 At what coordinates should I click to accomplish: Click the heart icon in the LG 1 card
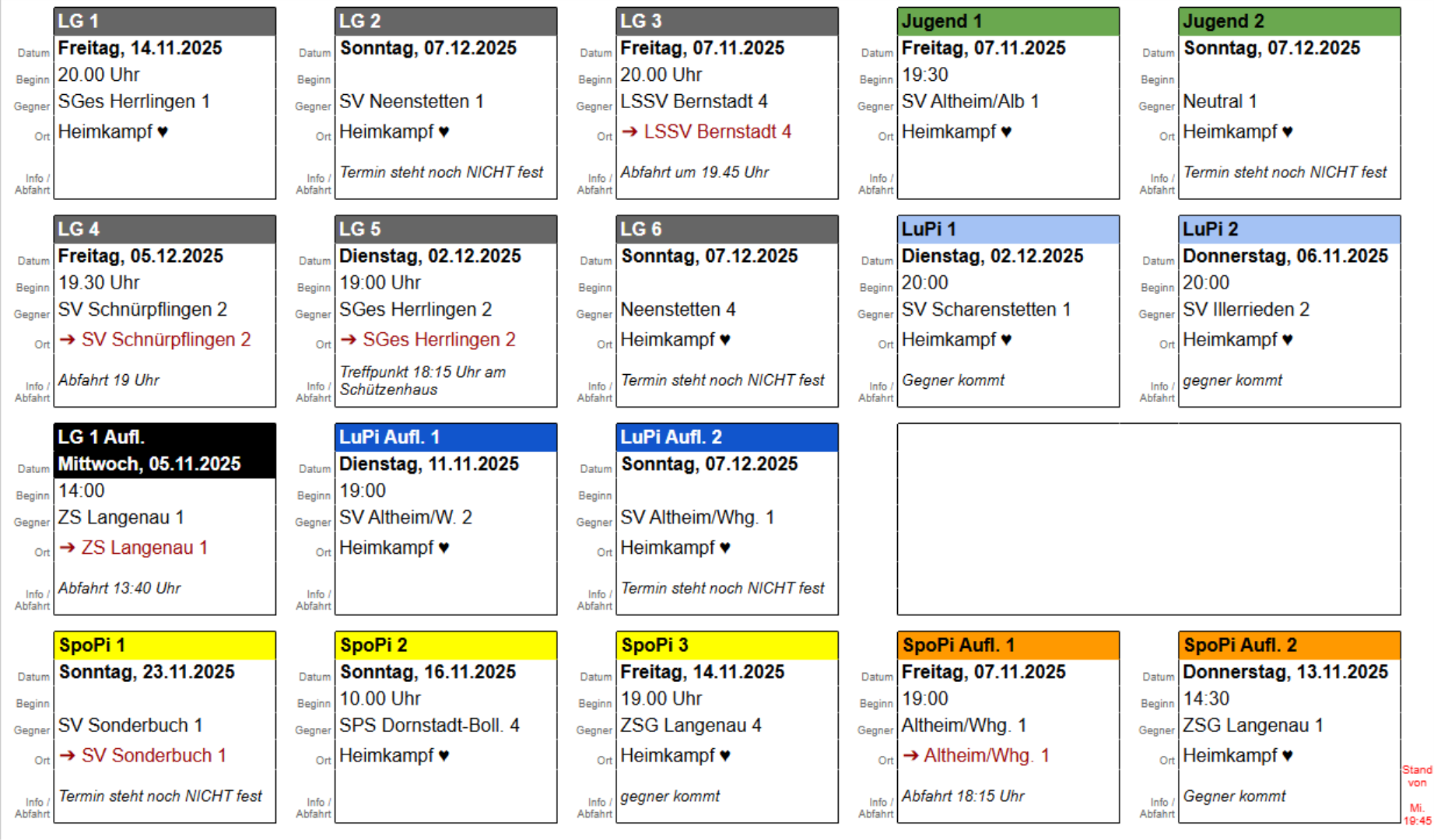click(x=163, y=132)
